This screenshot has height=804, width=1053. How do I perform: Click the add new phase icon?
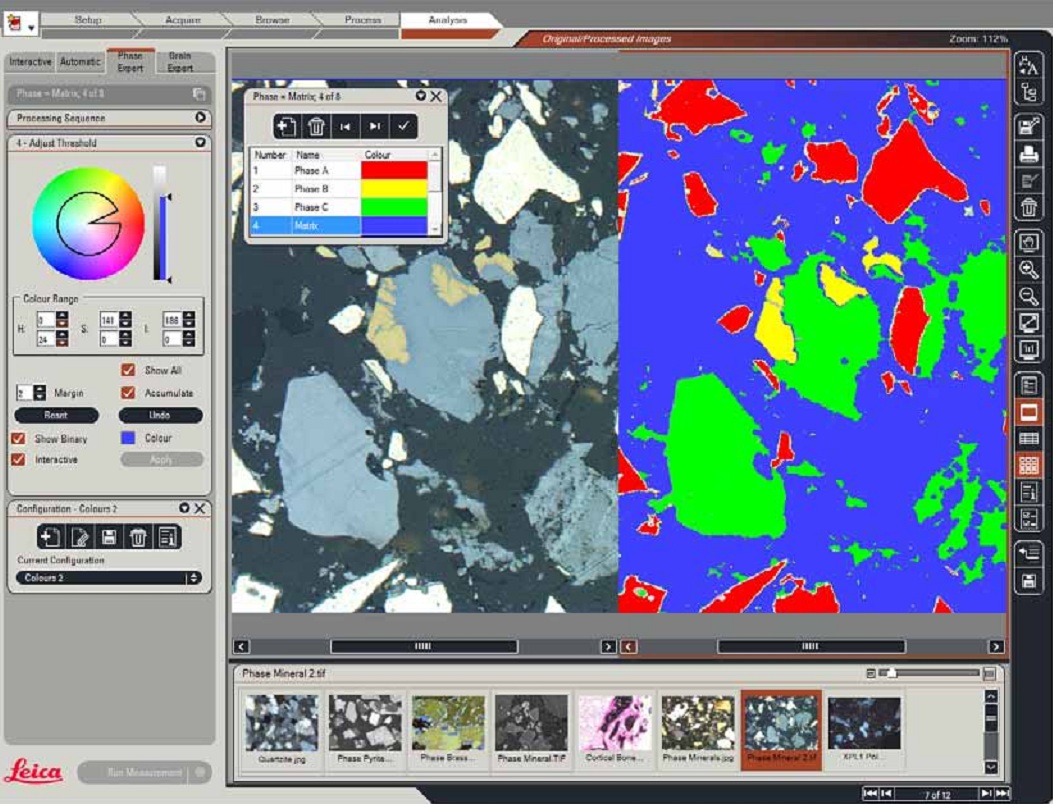pyautogui.click(x=287, y=127)
